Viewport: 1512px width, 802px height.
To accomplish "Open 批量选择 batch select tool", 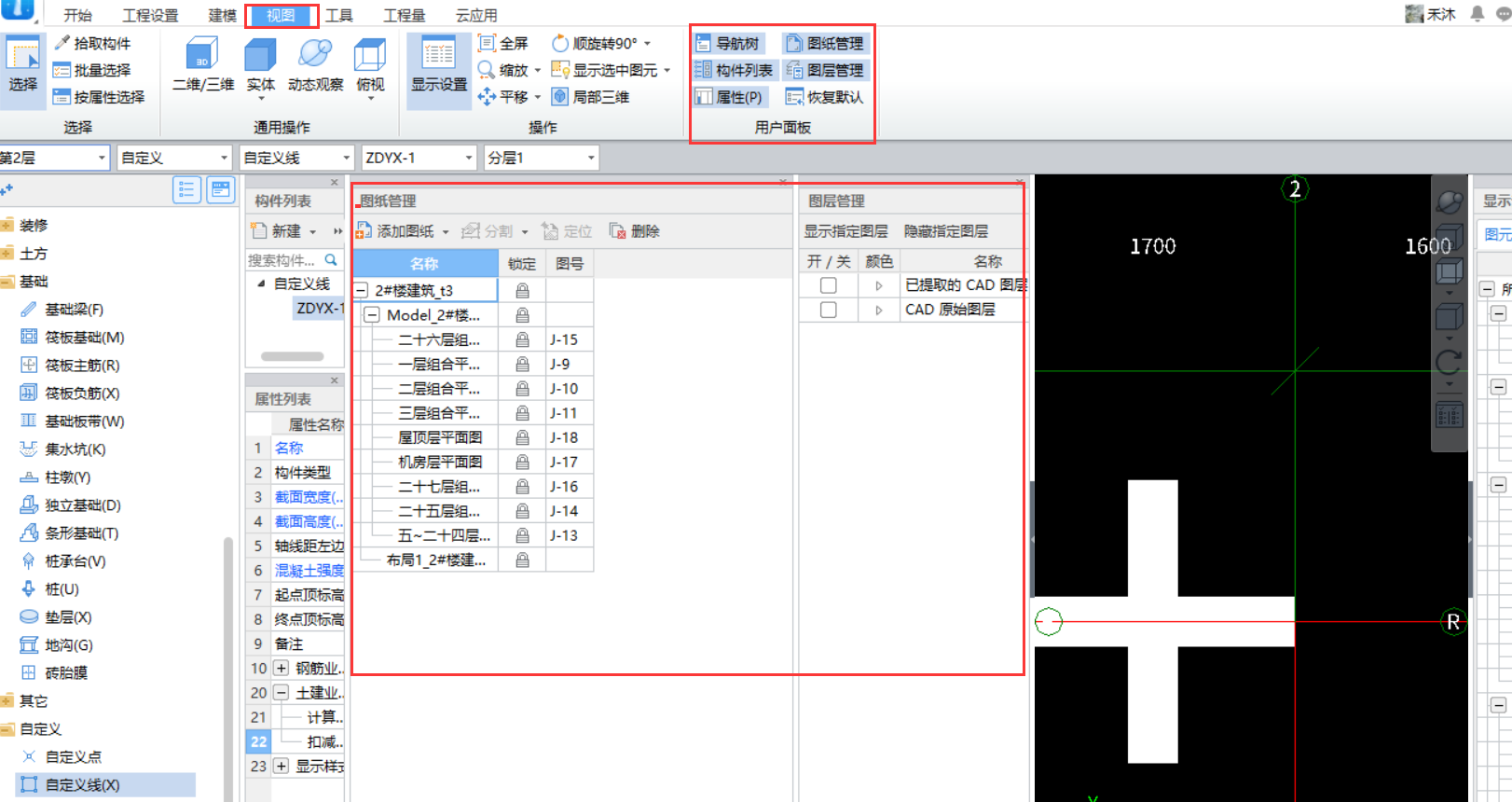I will (x=93, y=70).
